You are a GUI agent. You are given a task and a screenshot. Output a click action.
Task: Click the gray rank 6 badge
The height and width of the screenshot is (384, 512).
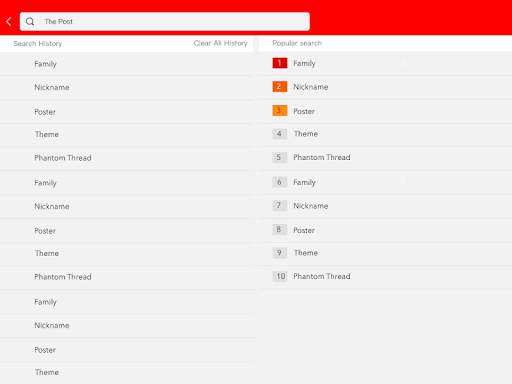click(x=280, y=182)
